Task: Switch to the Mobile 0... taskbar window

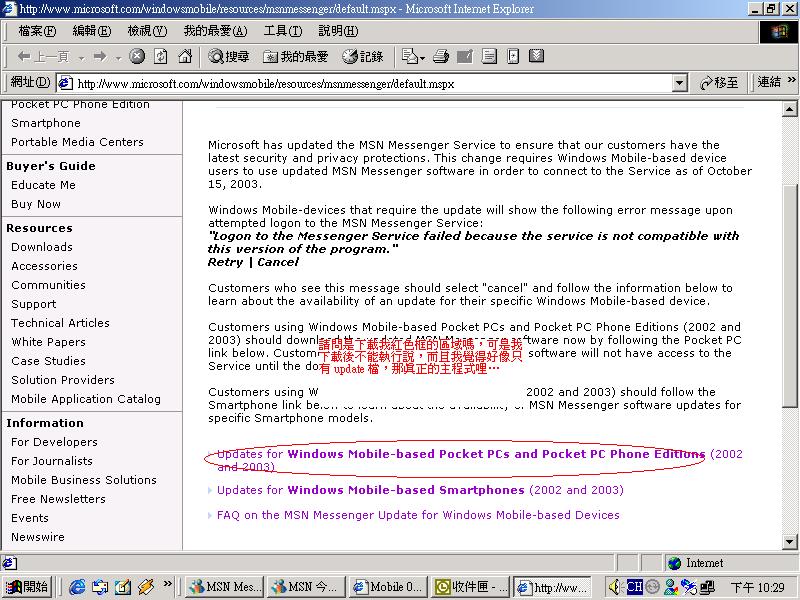Action: click(388, 587)
